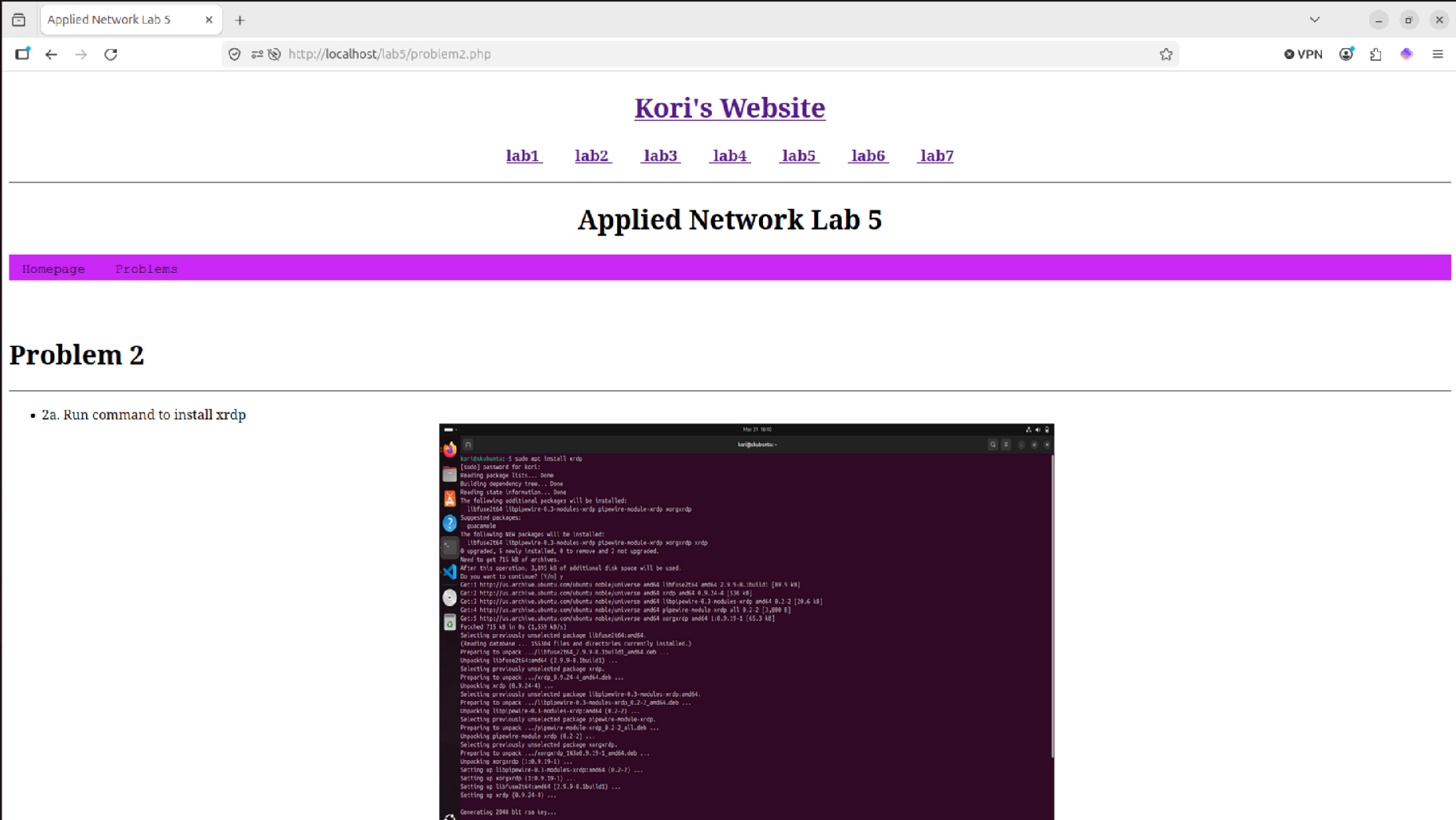Navigate back using the back arrow
Viewport: 1456px width, 820px height.
(50, 54)
